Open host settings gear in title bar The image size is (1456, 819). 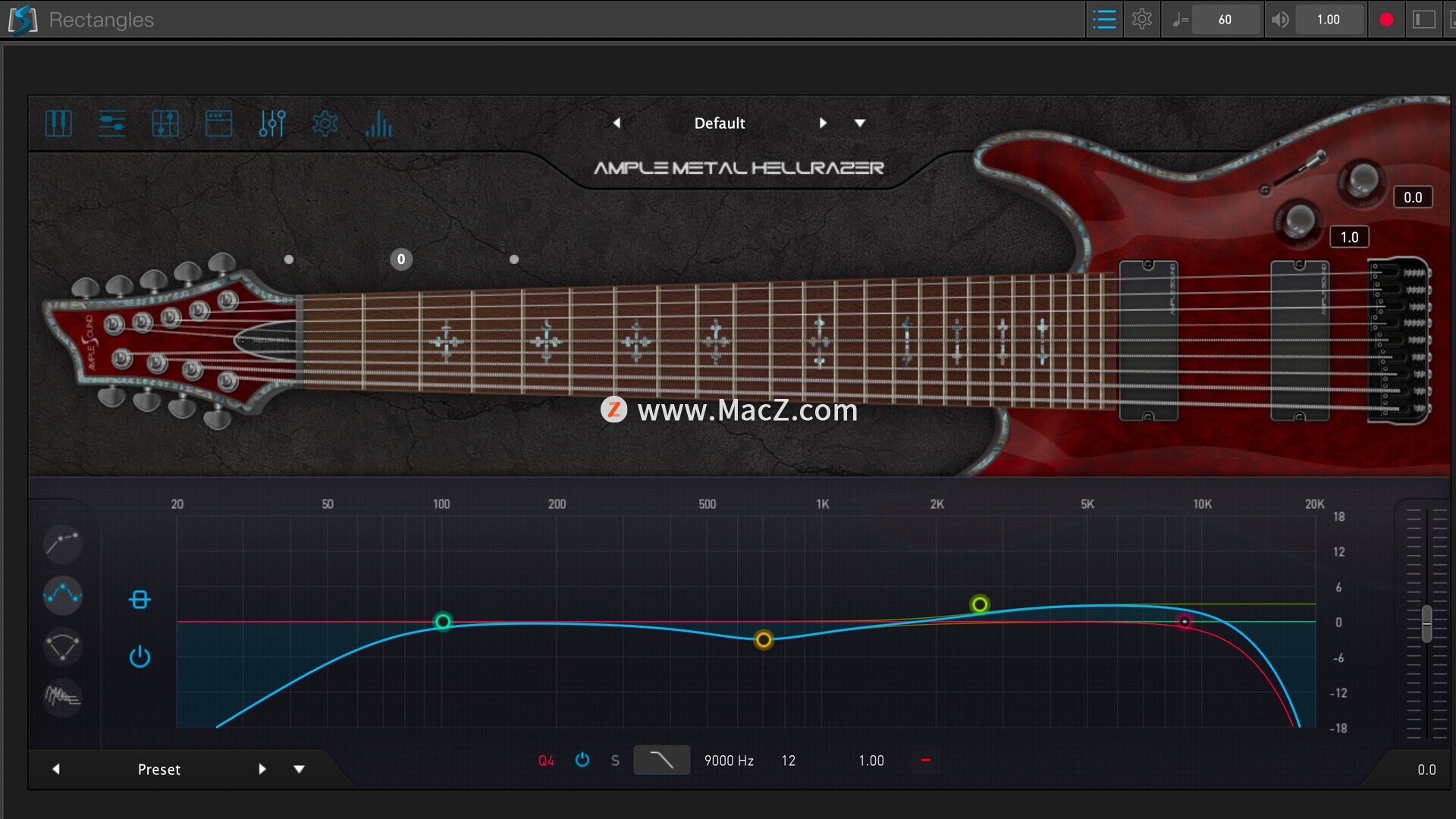coord(1141,20)
